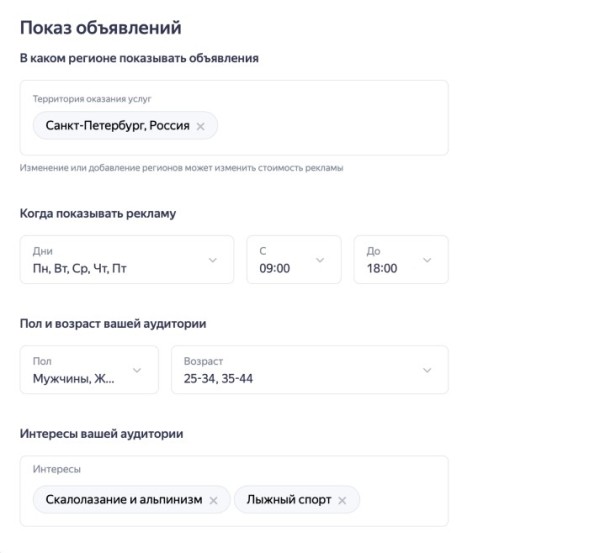Remove the Лыжный спорт interest tag
The image size is (600, 553).
[342, 500]
